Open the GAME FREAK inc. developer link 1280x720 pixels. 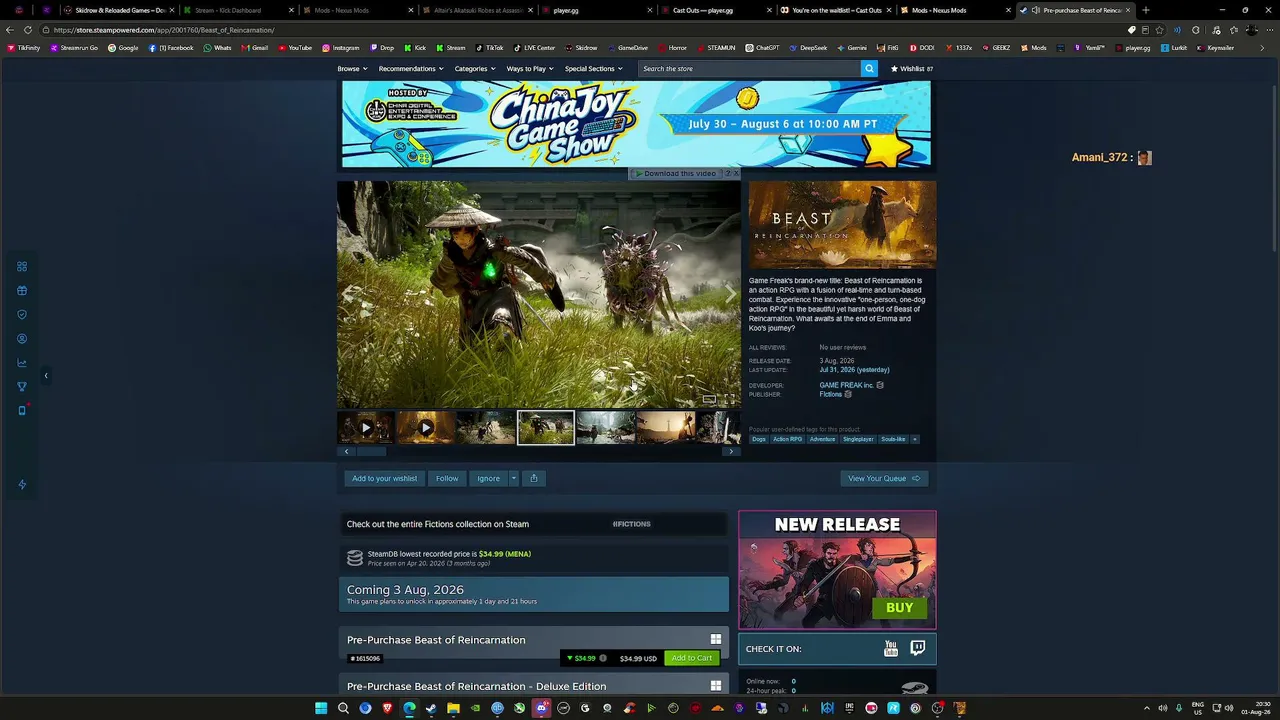tap(846, 385)
